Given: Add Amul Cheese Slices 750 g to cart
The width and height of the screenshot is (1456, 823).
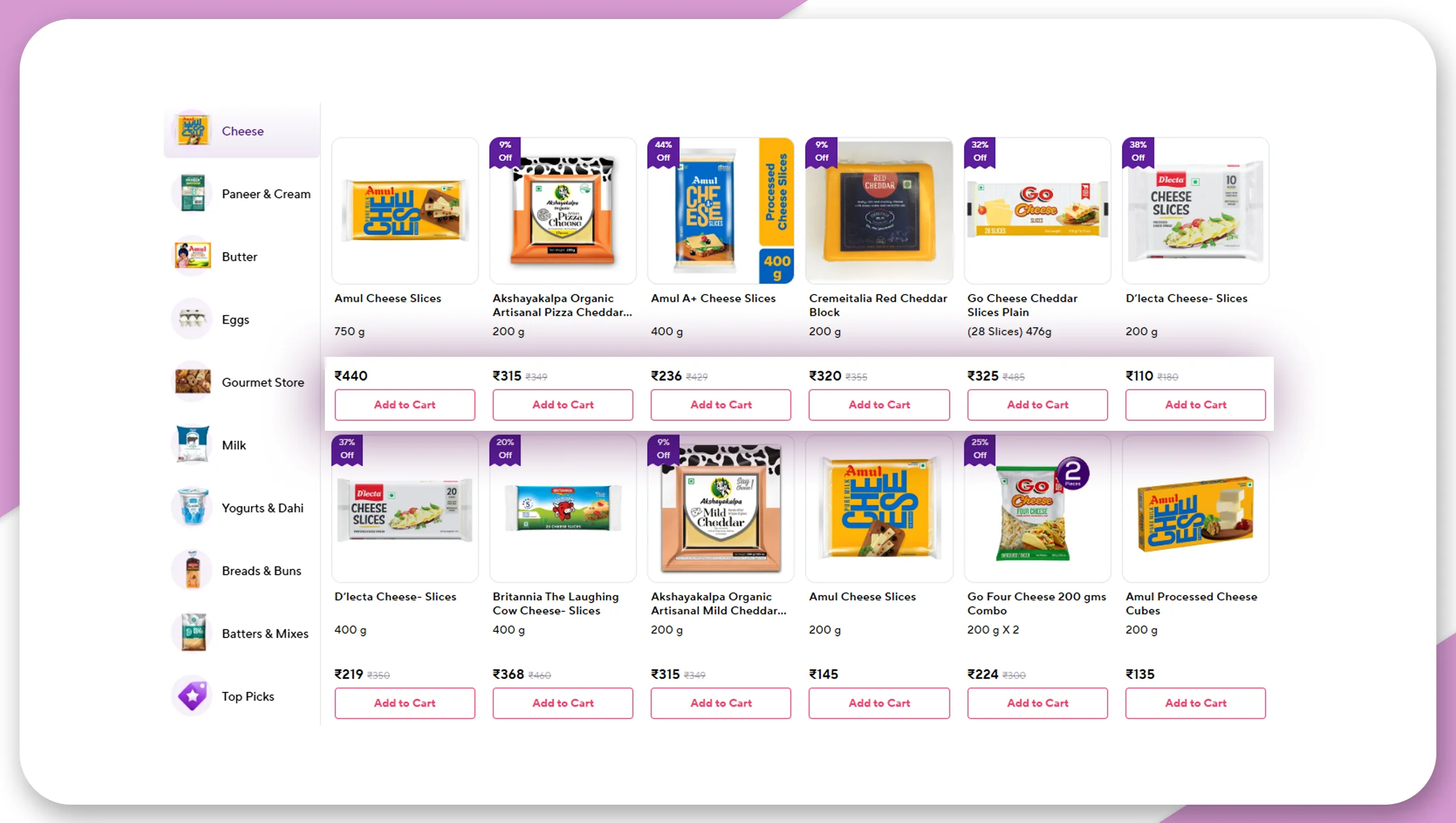Looking at the screenshot, I should pos(405,405).
